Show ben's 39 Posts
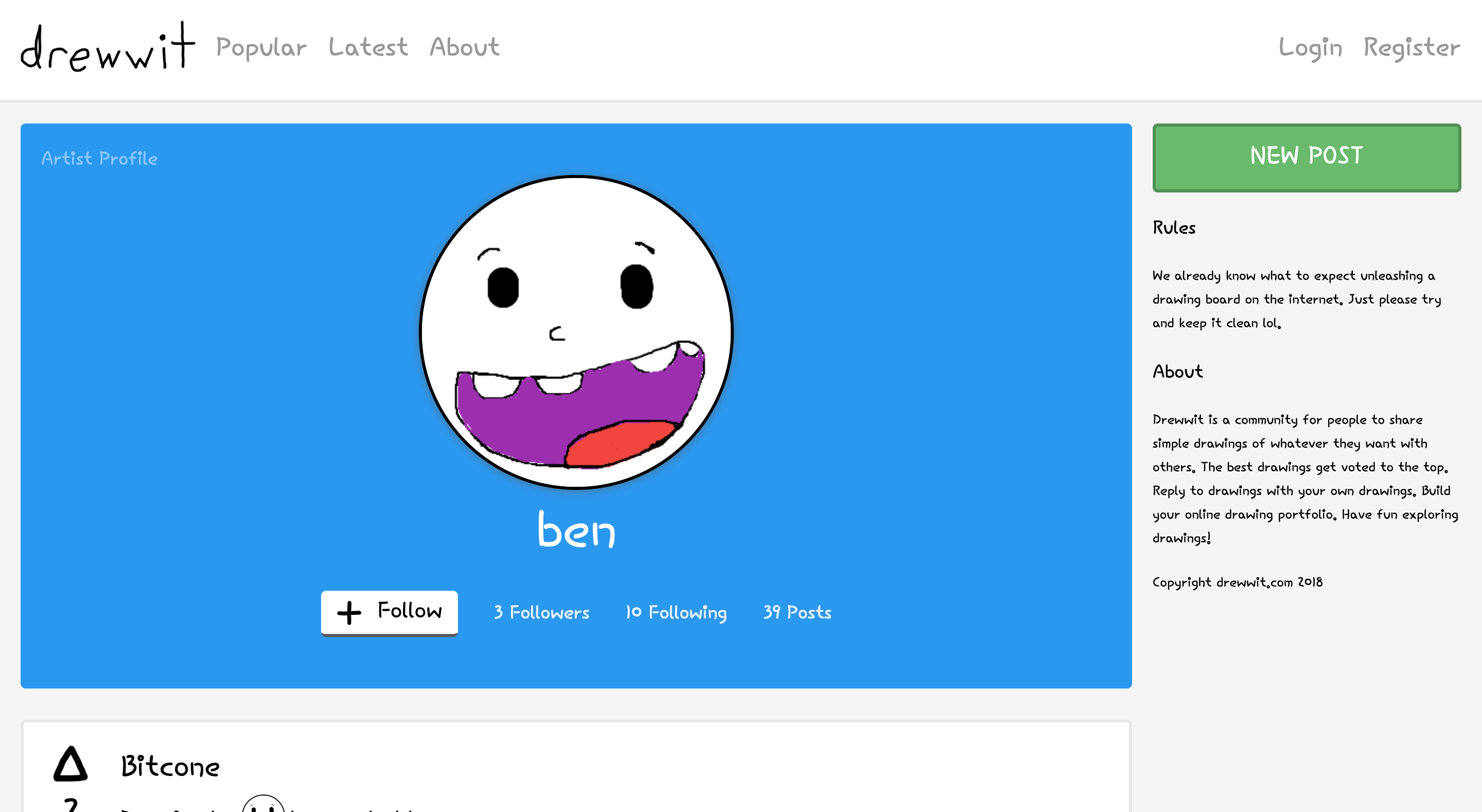The height and width of the screenshot is (812, 1482). pyautogui.click(x=797, y=612)
